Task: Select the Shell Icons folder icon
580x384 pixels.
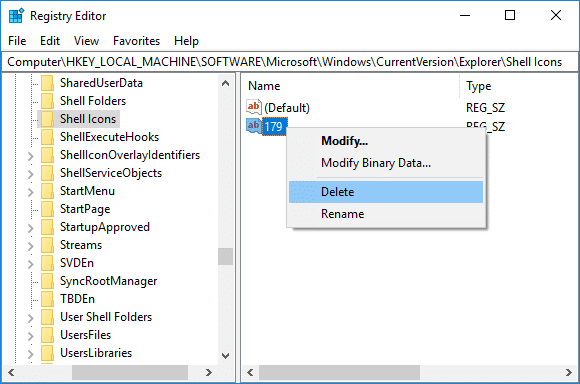Action: click(47, 119)
